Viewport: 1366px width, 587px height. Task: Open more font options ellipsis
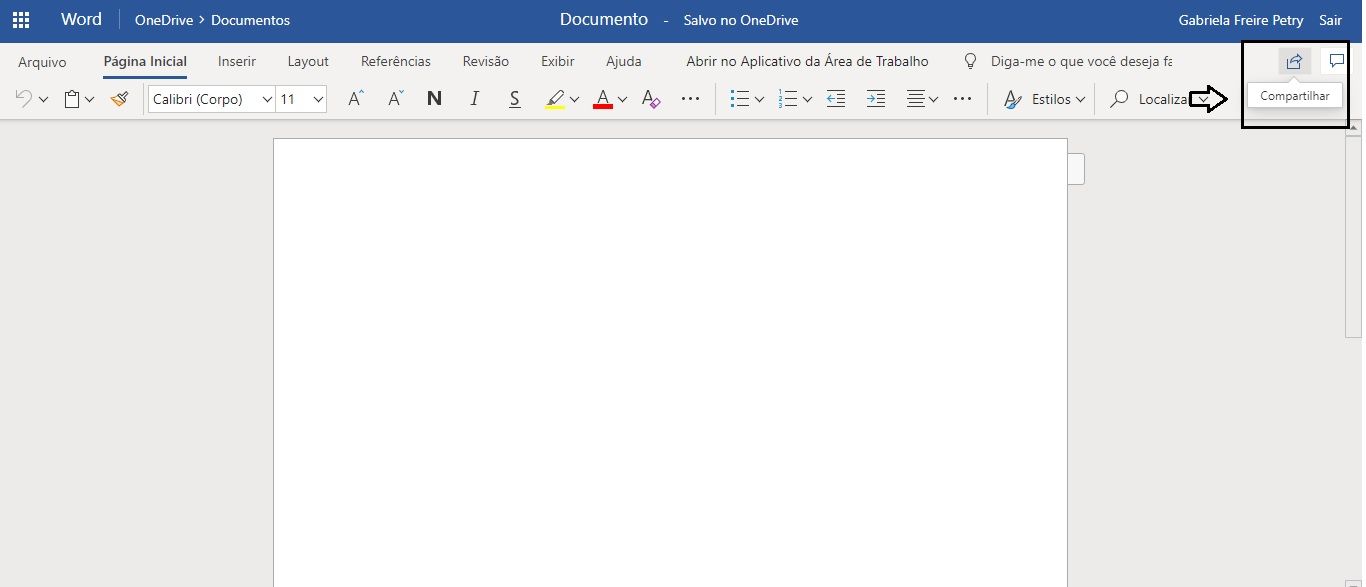690,99
